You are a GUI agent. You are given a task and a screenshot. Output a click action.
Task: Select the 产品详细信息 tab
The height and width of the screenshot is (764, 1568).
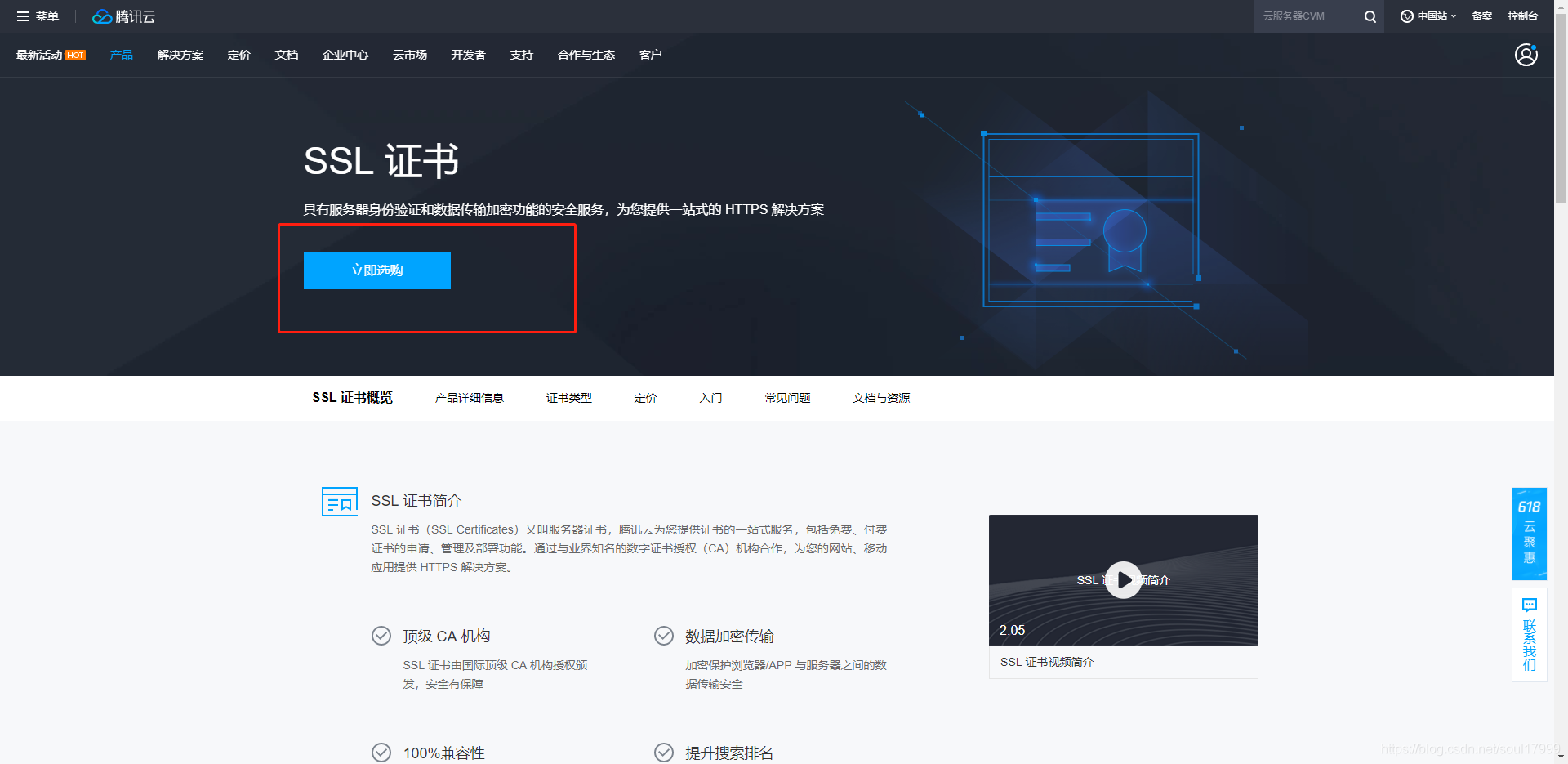pyautogui.click(x=470, y=398)
